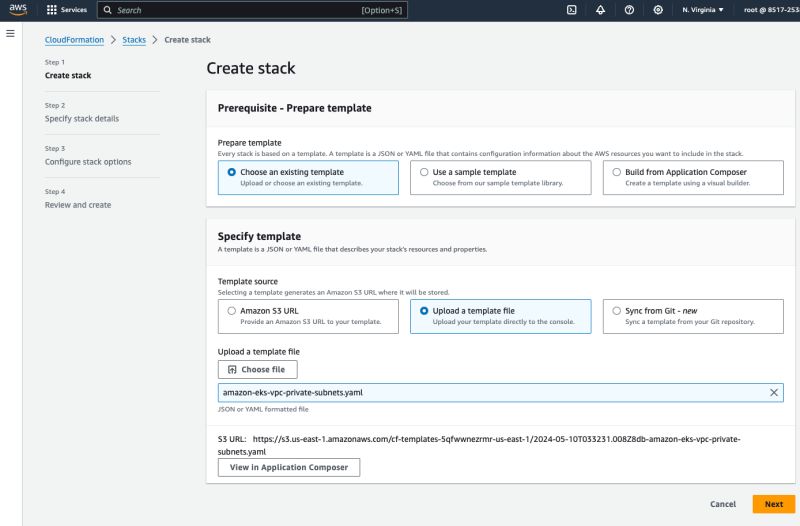Click the Specify template heading
Viewport: 800px width, 526px height.
pyautogui.click(x=259, y=236)
